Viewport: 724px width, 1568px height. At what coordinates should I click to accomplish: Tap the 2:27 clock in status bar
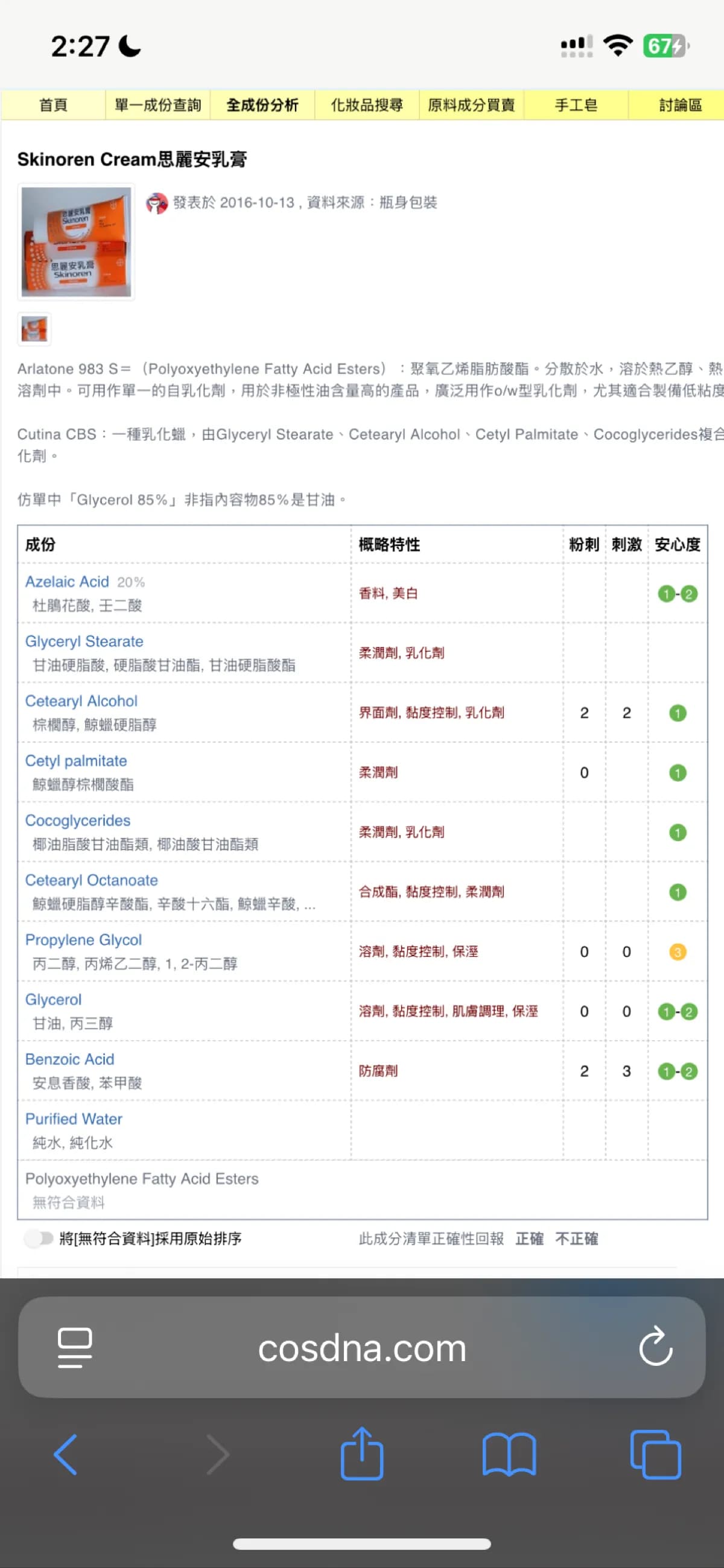[x=80, y=46]
